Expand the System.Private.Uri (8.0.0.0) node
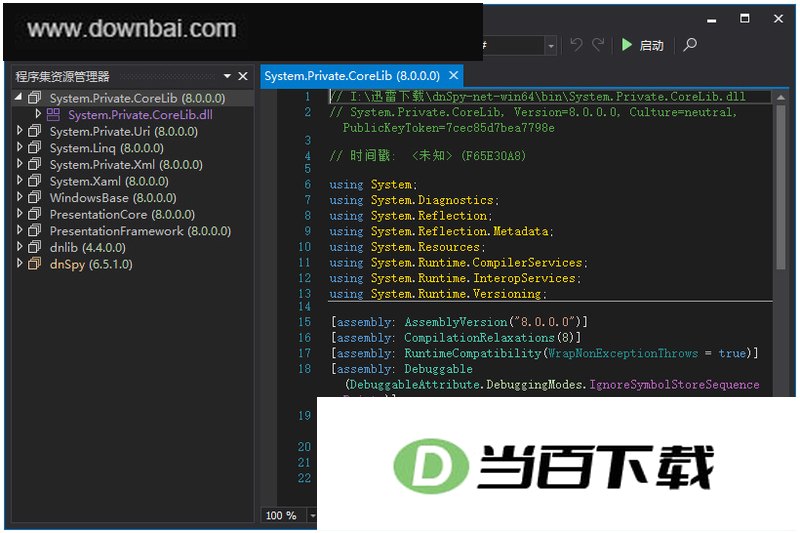The width and height of the screenshot is (800, 533). (19, 131)
